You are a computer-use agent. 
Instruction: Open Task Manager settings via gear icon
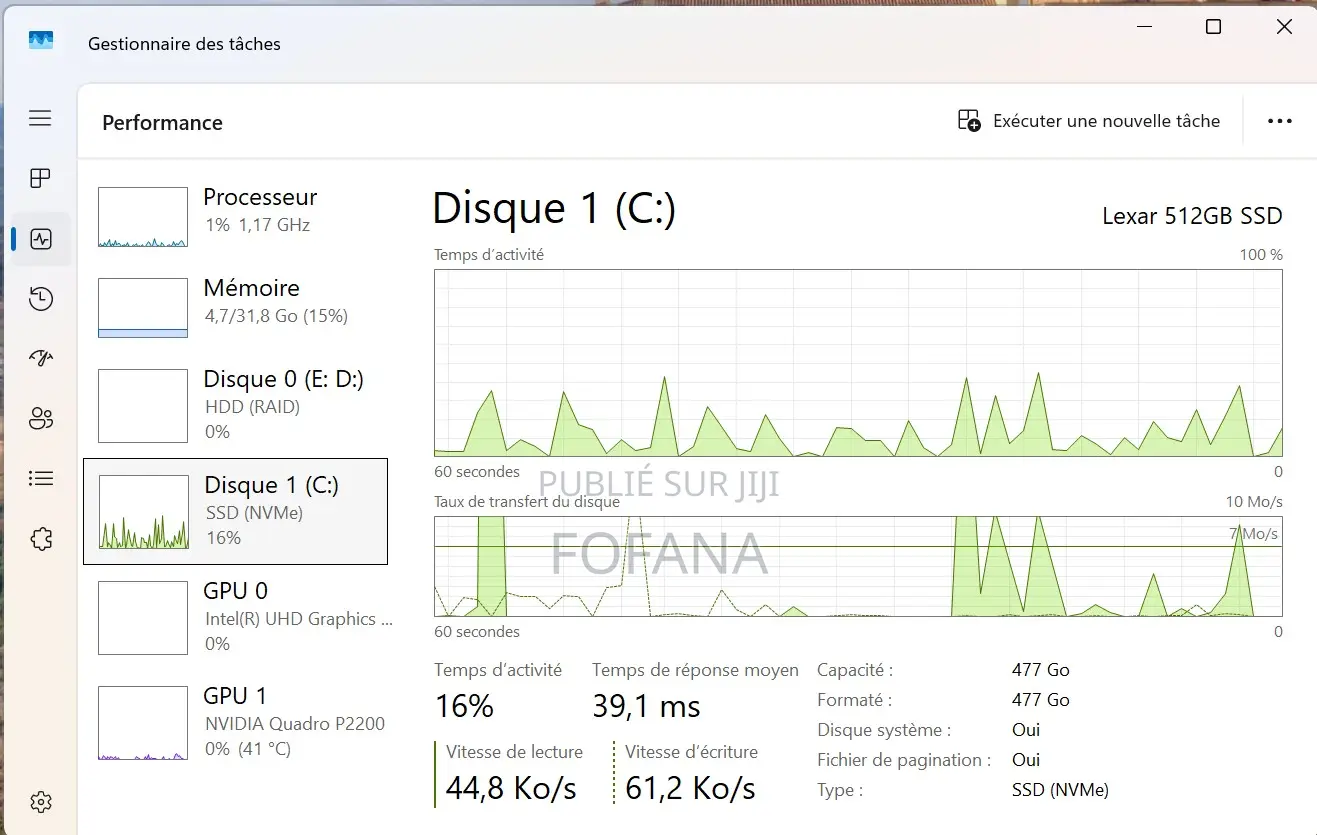40,801
